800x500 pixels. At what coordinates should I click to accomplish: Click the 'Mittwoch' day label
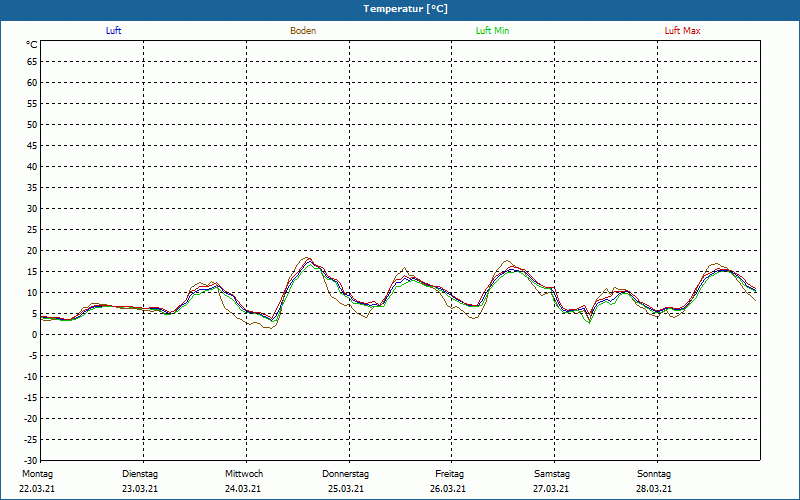click(244, 474)
